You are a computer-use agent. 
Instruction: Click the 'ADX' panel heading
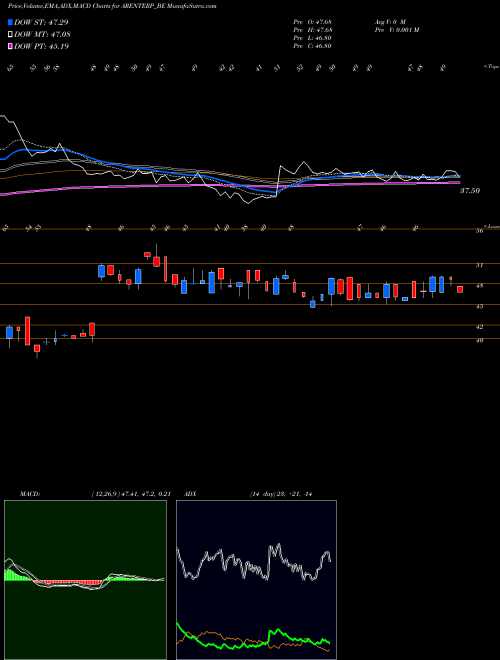tap(190, 494)
